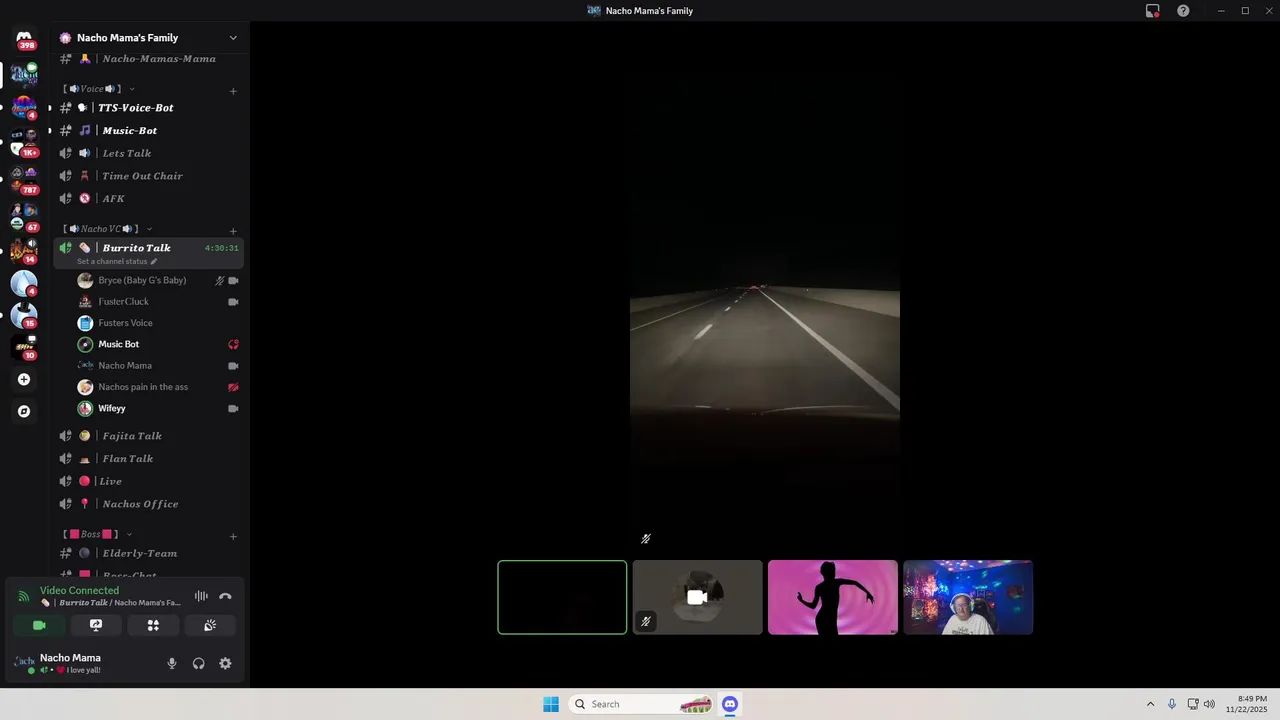Viewport: 1280px width, 720px height.
Task: Select the pink dancing silhouette video tile
Action: [x=833, y=597]
